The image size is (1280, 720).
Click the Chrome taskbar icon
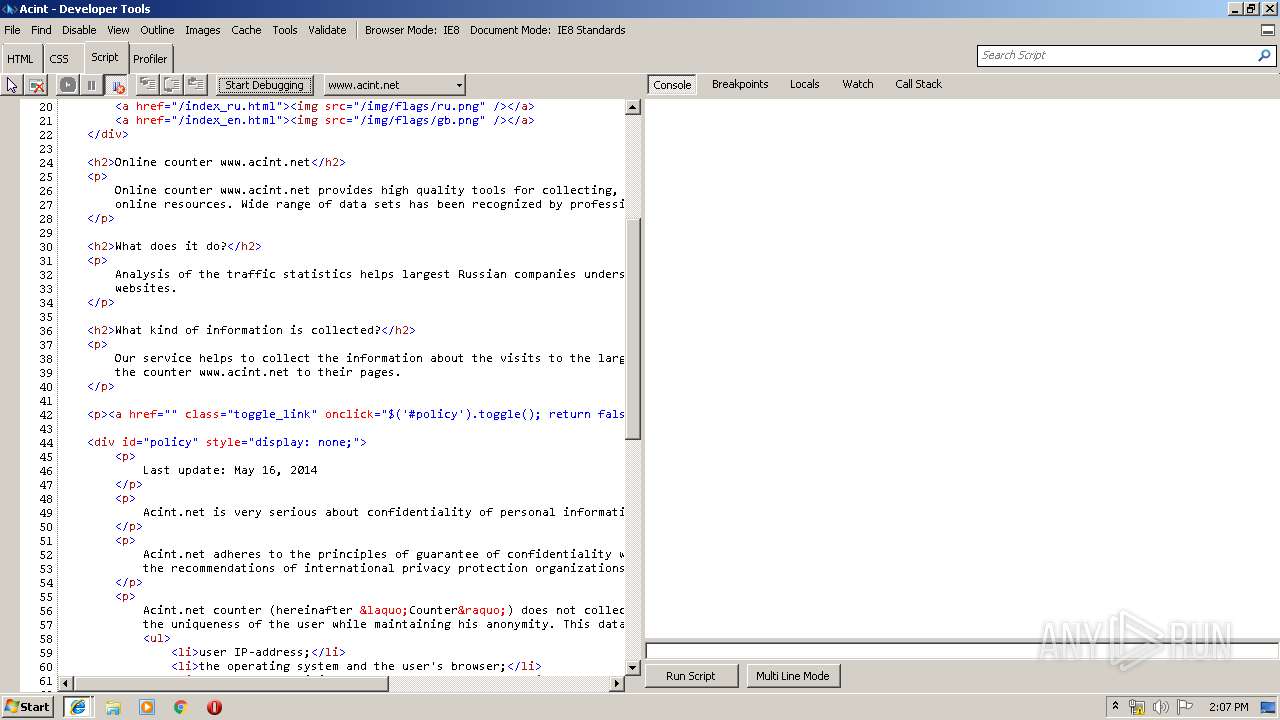tap(180, 707)
